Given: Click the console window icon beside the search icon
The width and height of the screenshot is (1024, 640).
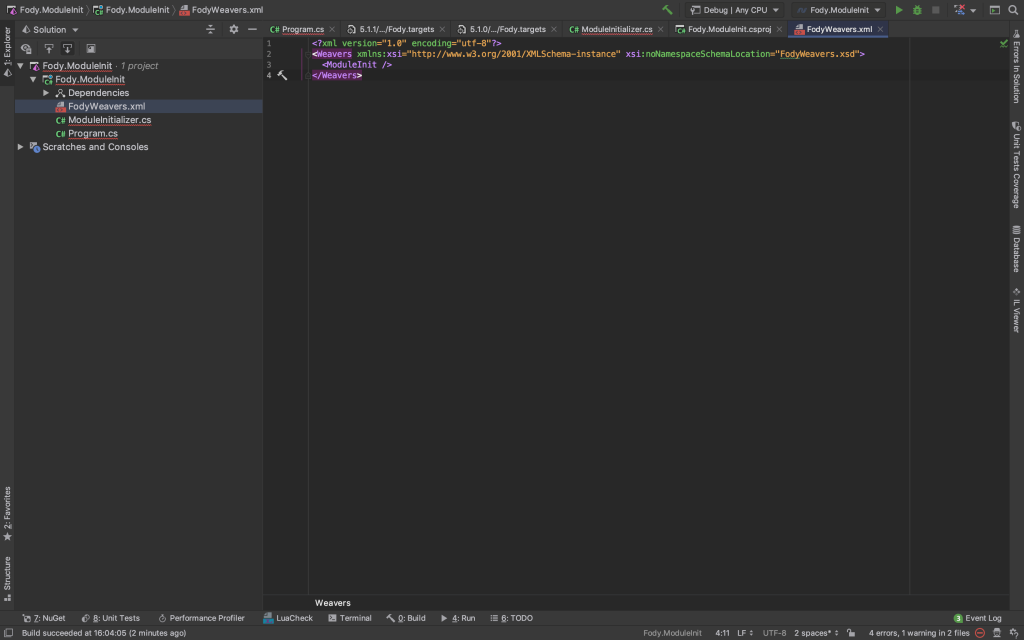Looking at the screenshot, I should point(995,10).
